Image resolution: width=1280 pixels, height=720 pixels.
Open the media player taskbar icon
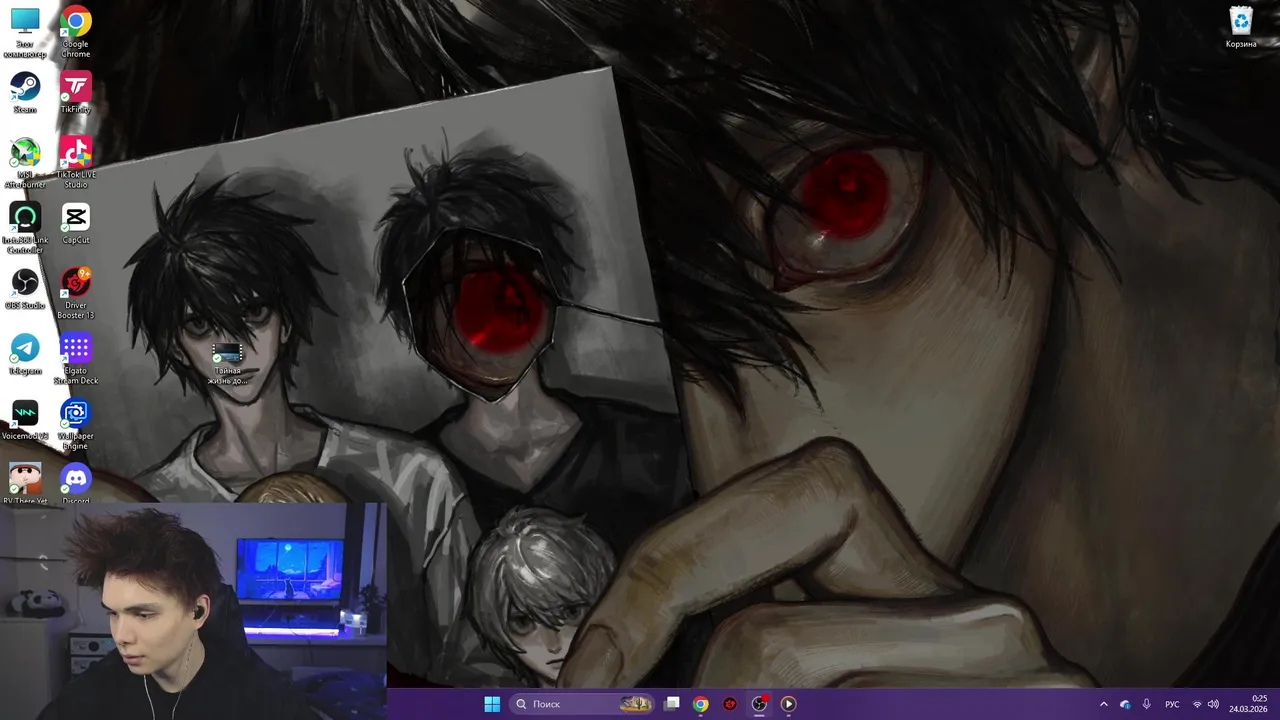788,704
